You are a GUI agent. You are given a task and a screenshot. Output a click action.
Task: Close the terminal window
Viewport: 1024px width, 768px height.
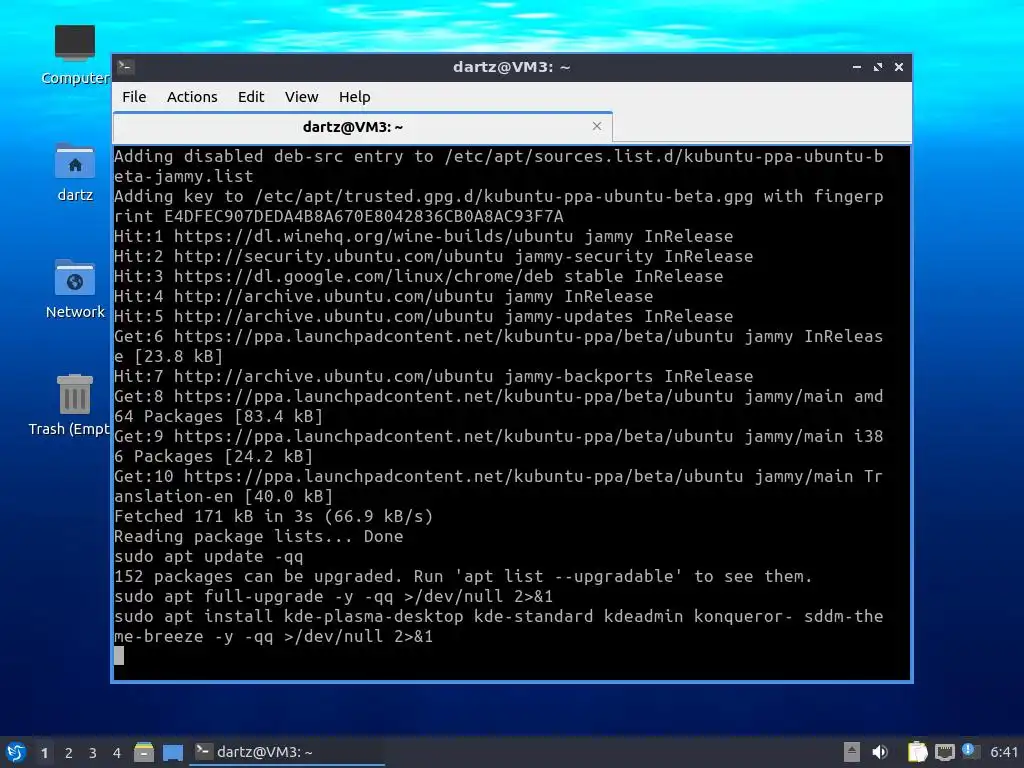(x=899, y=67)
